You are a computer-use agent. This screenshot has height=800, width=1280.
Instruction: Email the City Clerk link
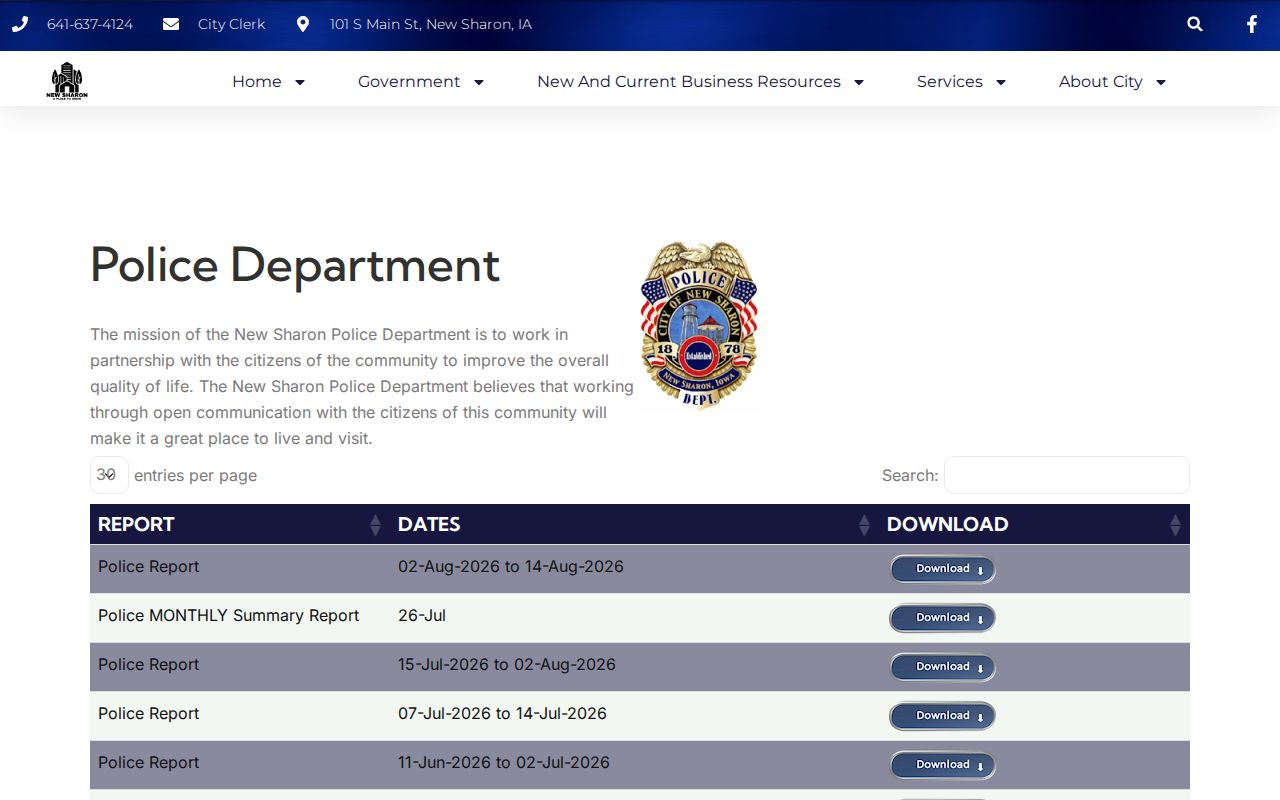(x=232, y=24)
